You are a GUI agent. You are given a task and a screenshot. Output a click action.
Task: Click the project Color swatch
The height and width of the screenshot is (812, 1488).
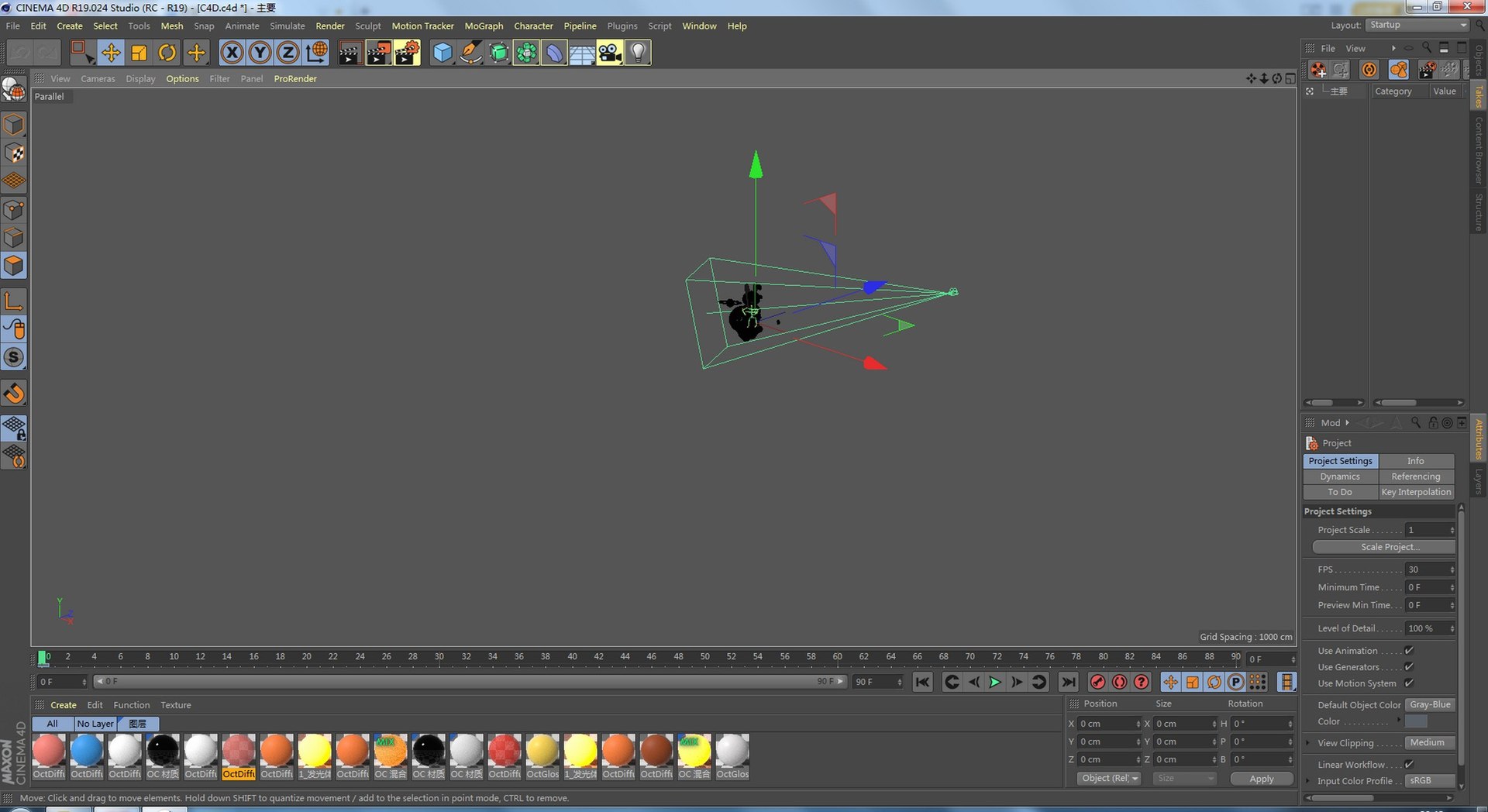(1416, 721)
